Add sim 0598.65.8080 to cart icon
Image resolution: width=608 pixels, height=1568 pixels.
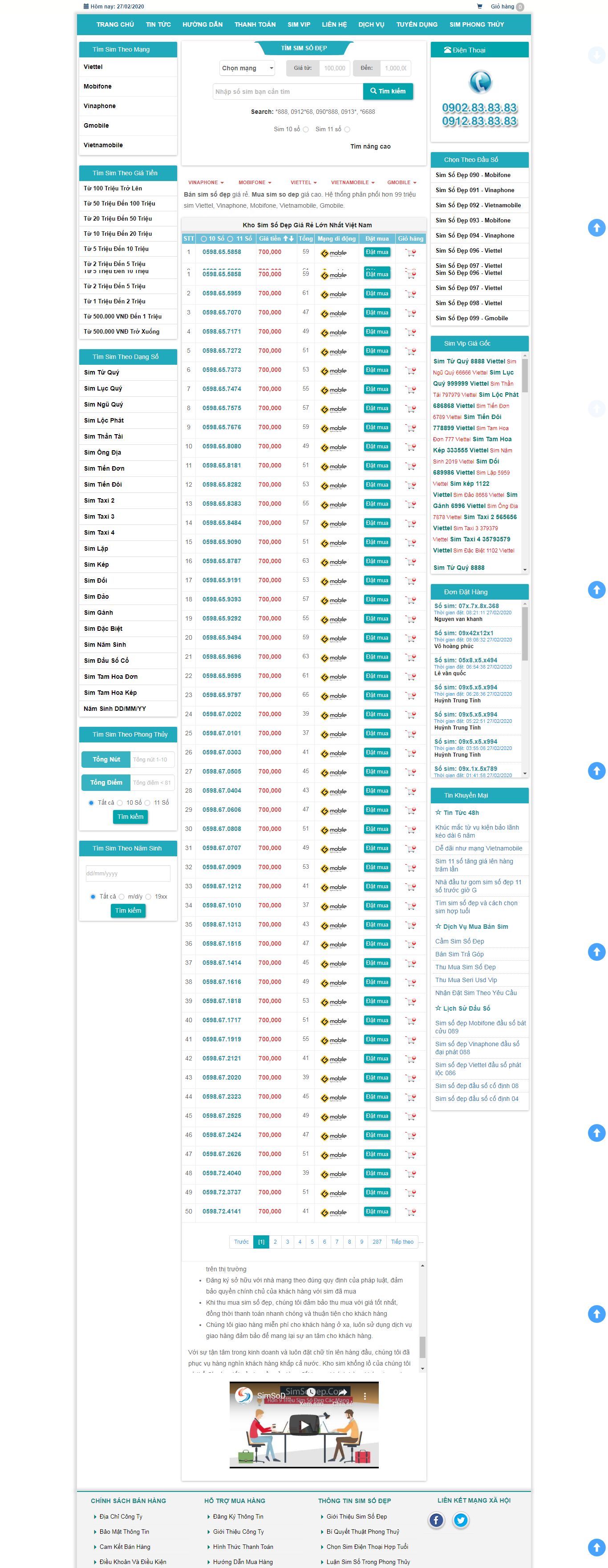[x=411, y=447]
